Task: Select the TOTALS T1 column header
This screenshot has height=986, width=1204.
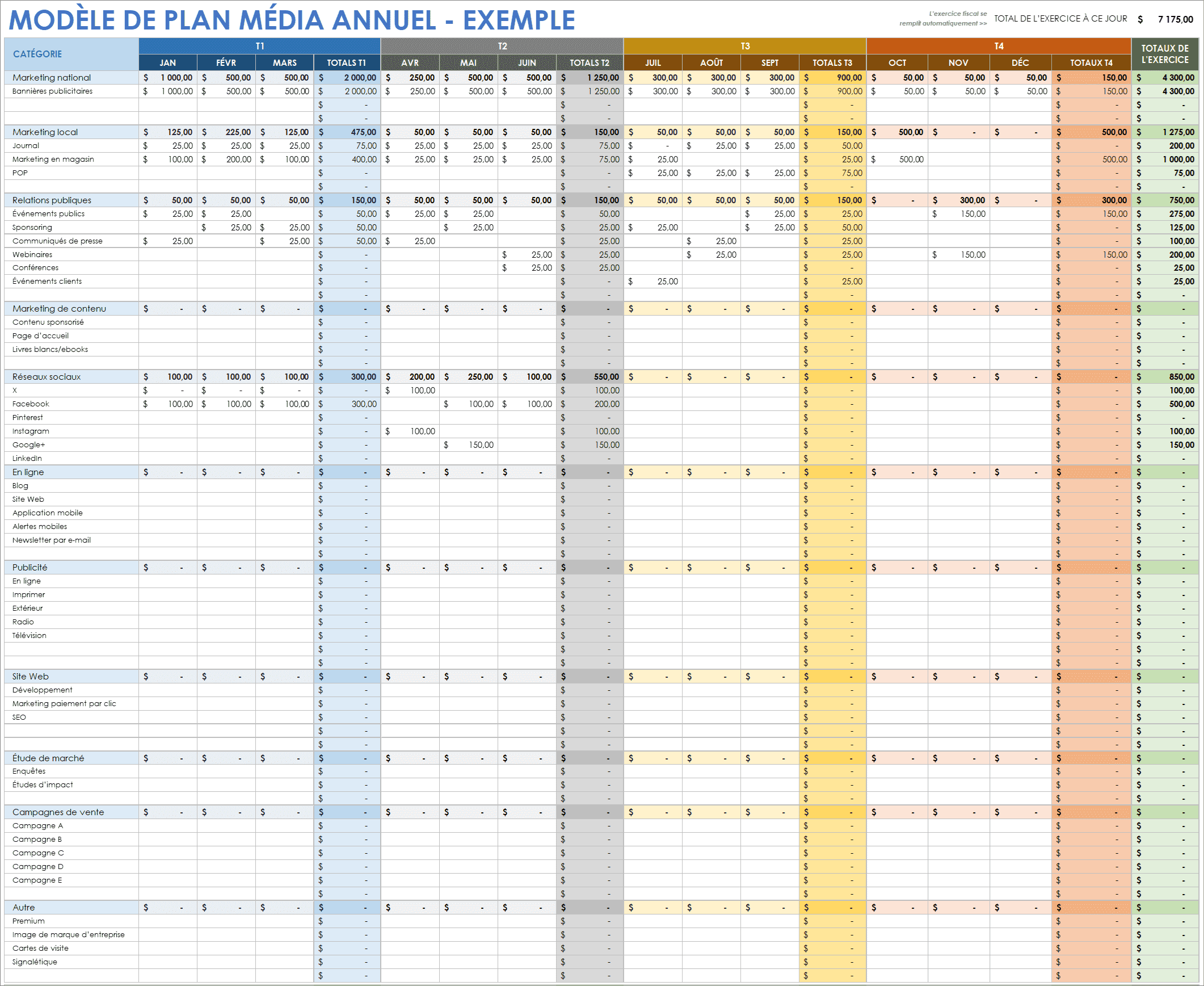Action: coord(347,62)
